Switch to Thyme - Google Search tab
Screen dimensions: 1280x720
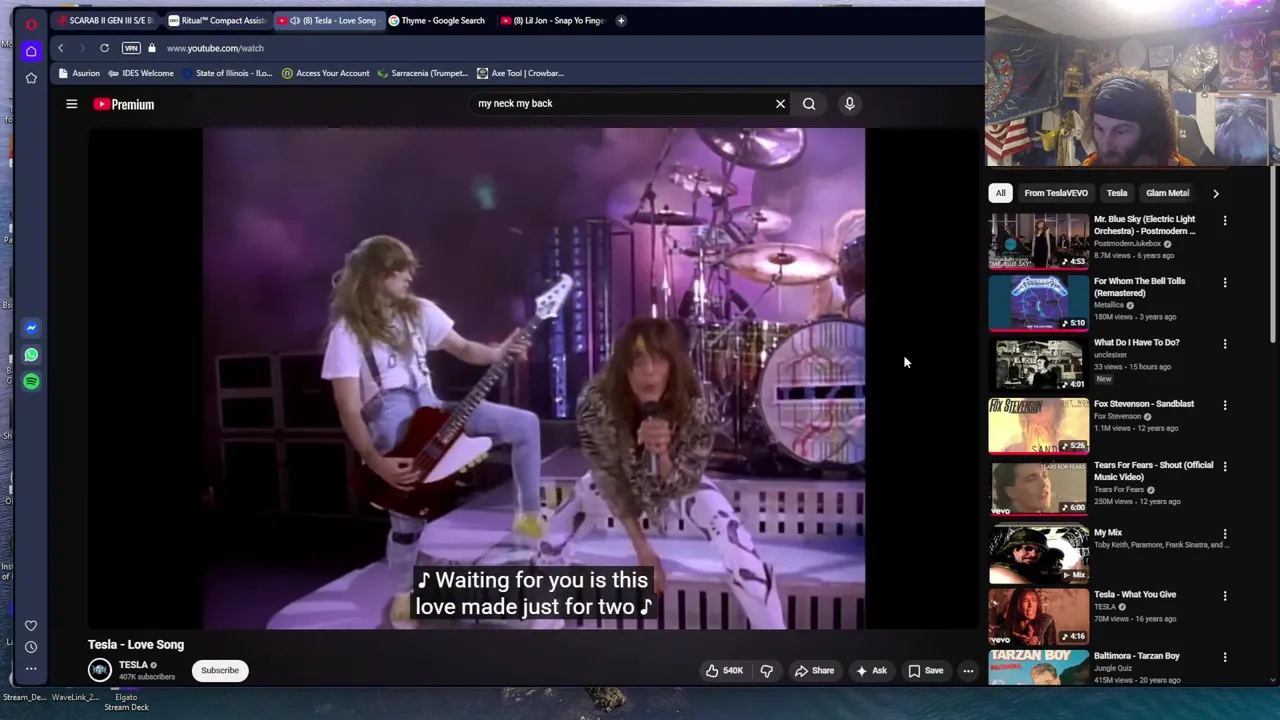438,20
